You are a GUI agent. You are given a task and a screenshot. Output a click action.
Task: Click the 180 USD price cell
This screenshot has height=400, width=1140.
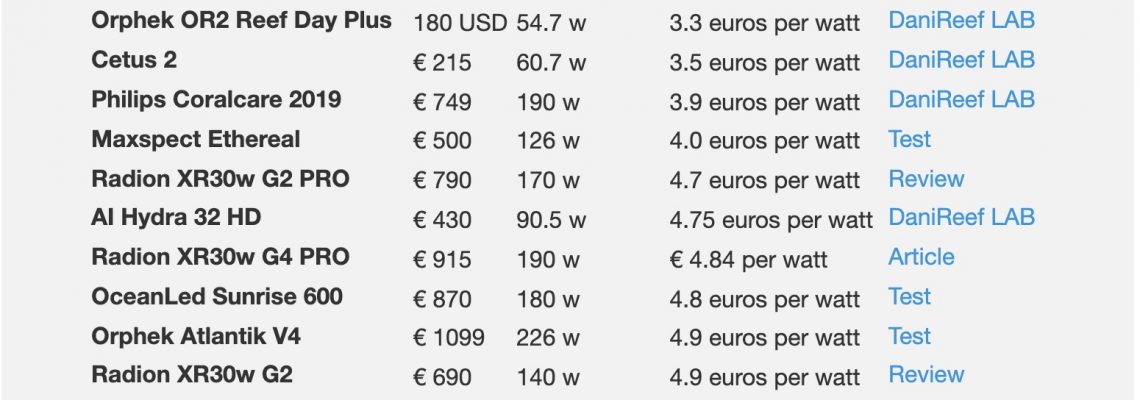pyautogui.click(x=459, y=23)
